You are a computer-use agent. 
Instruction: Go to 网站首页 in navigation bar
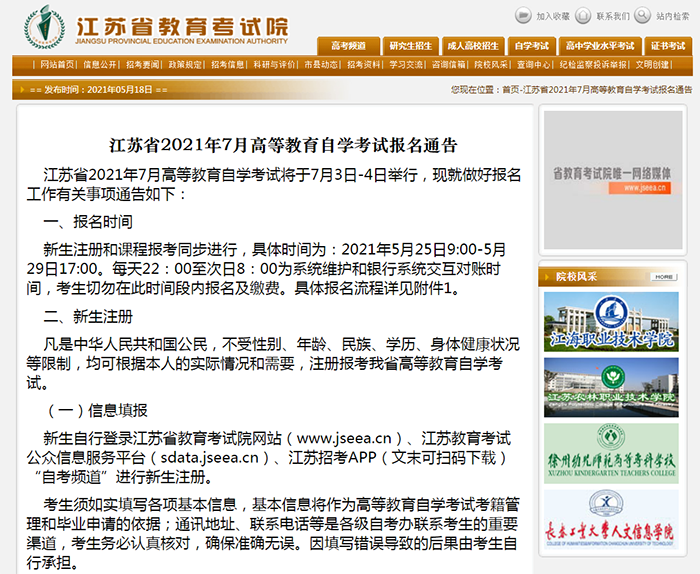point(57,65)
